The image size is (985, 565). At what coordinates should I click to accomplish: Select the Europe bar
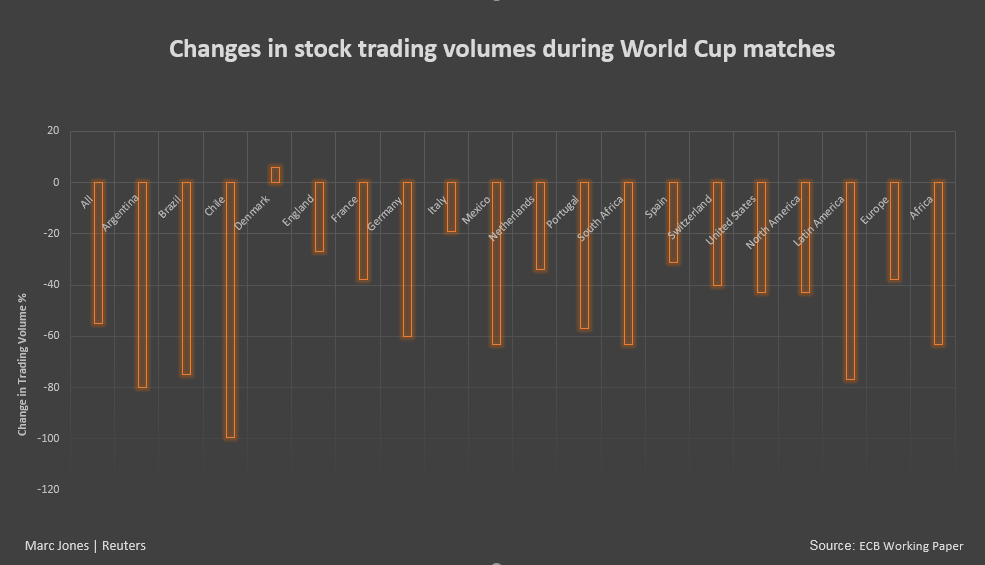tap(894, 231)
